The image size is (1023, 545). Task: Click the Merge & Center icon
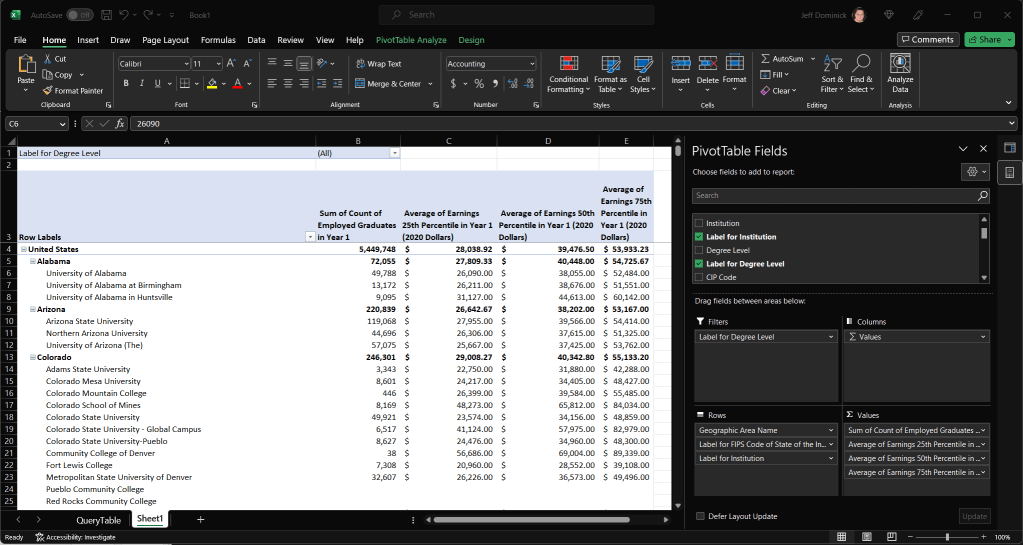pyautogui.click(x=360, y=84)
